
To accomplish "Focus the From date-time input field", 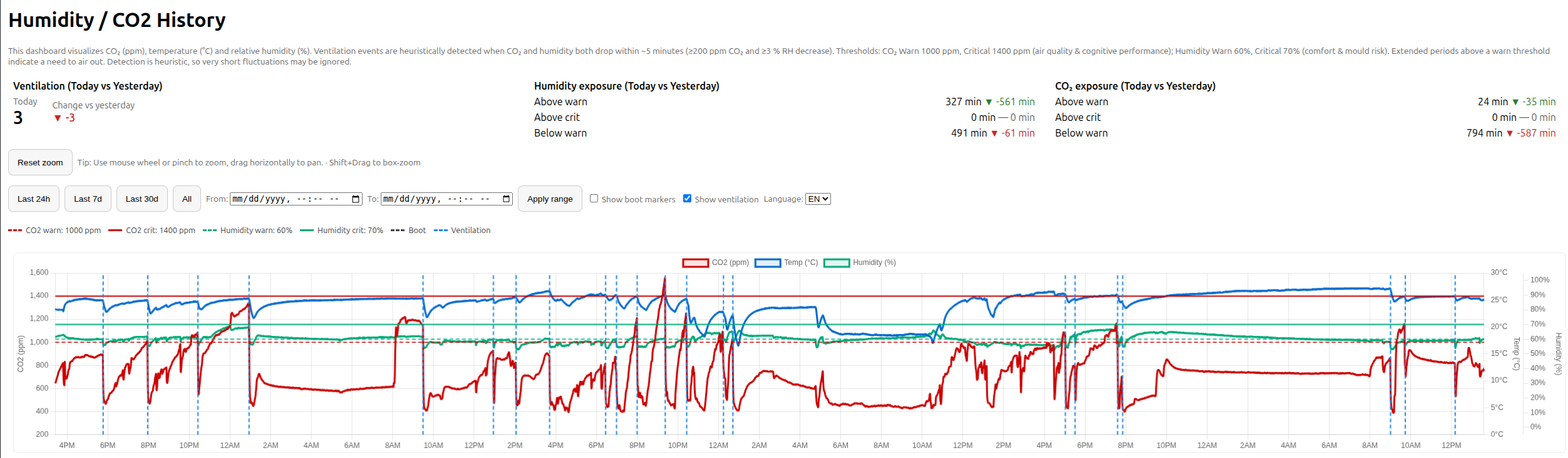I will coord(288,199).
